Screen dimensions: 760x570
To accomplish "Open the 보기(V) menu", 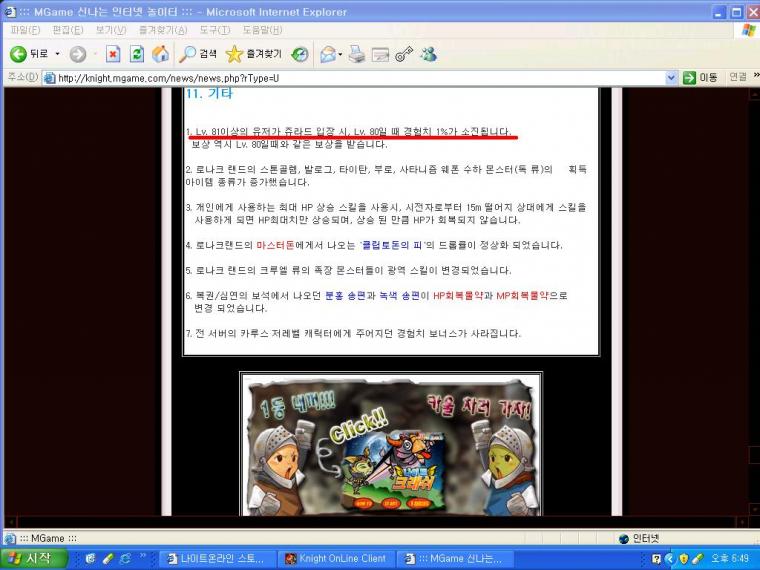I will [x=110, y=30].
